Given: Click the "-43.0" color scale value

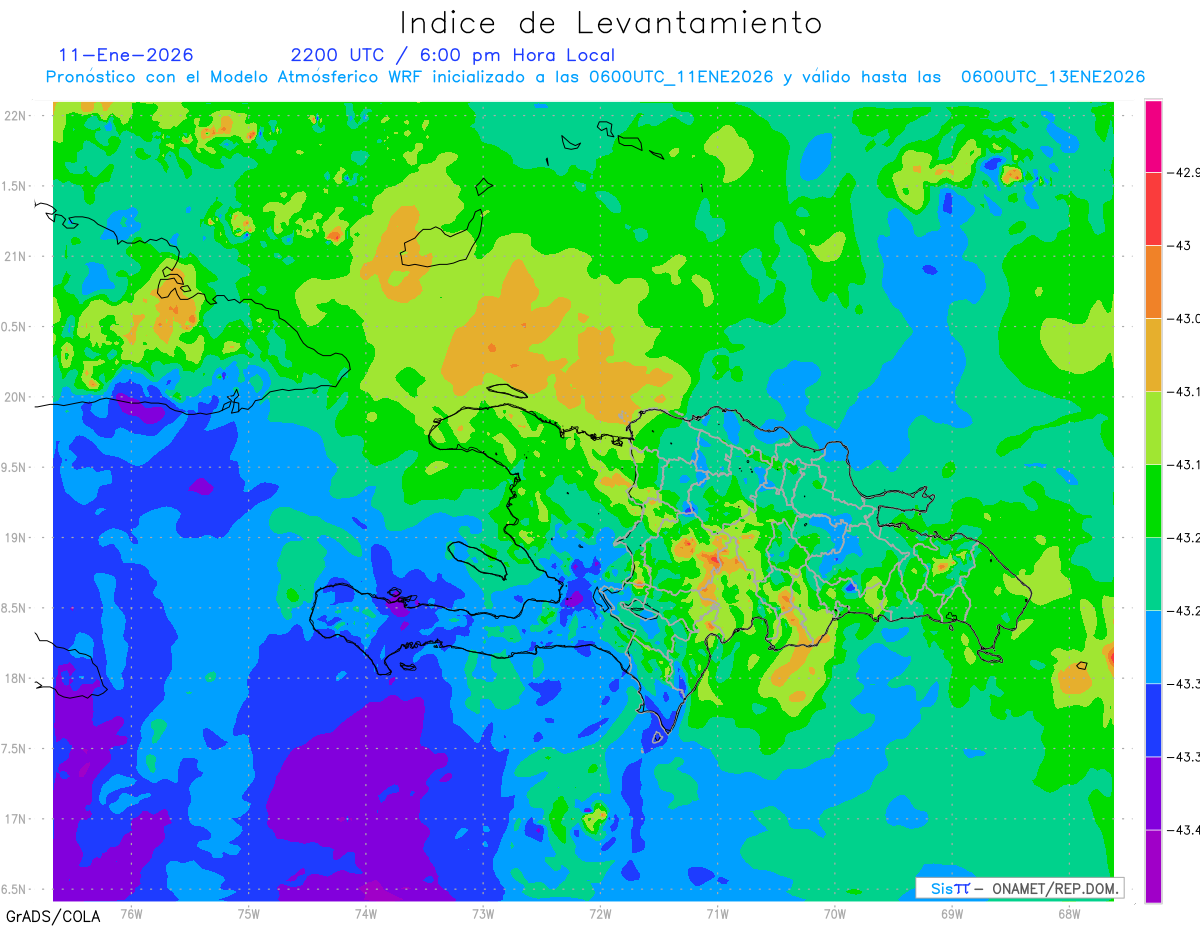Looking at the screenshot, I should tap(1186, 318).
